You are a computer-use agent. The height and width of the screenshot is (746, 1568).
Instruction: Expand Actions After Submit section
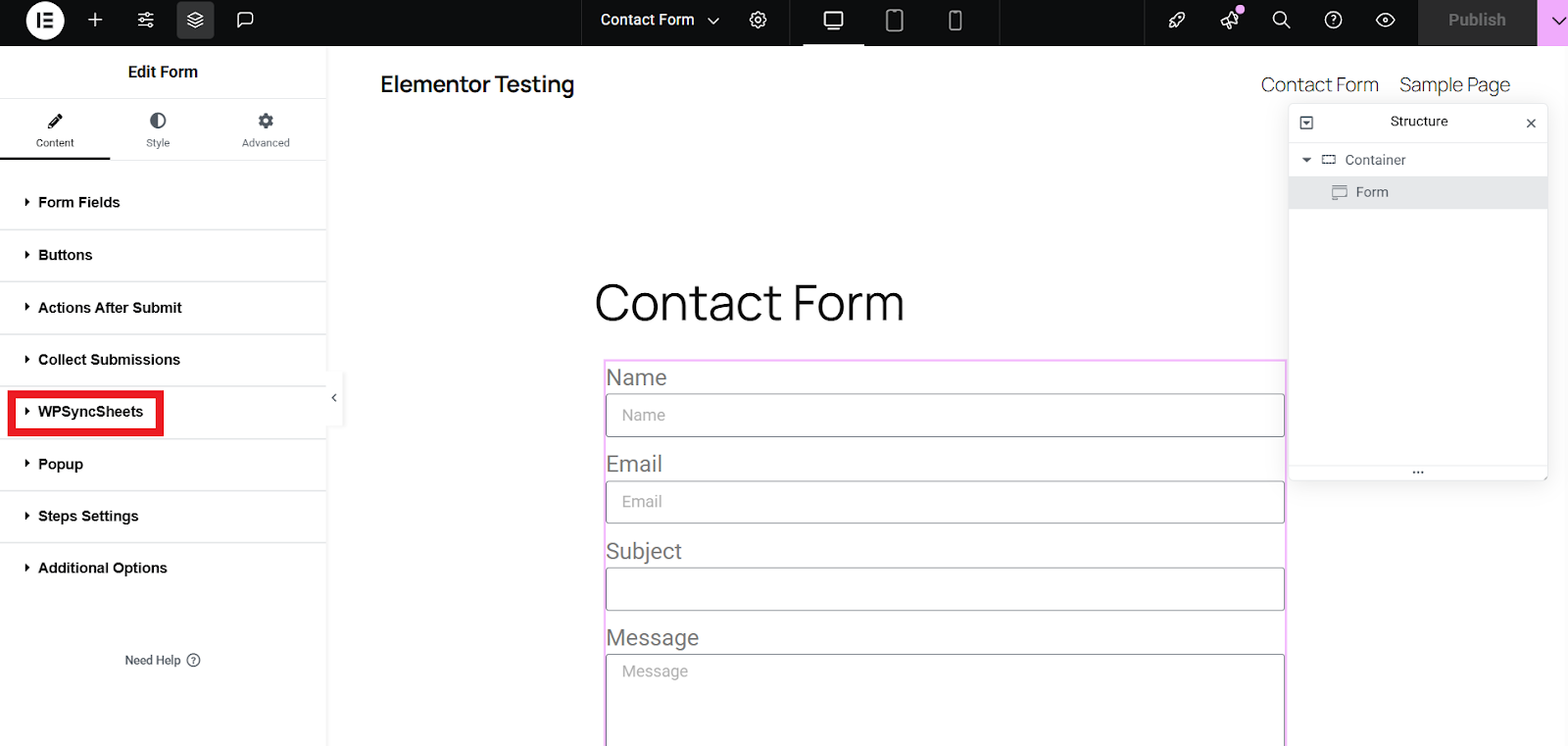click(x=163, y=308)
